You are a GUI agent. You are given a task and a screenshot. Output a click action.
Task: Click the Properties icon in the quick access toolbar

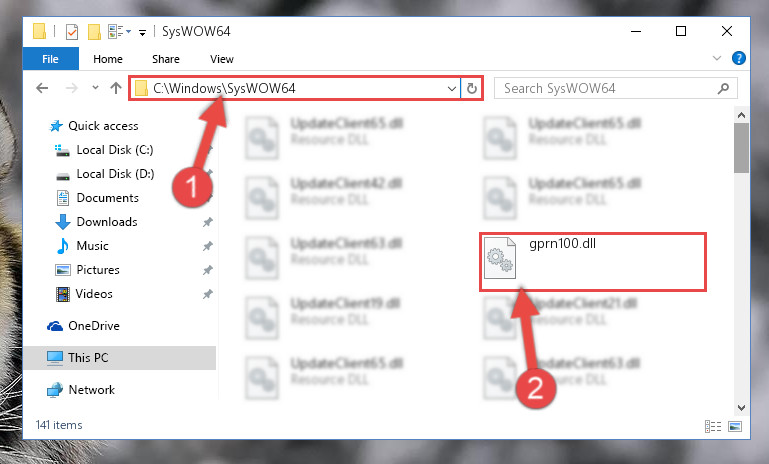pos(72,32)
